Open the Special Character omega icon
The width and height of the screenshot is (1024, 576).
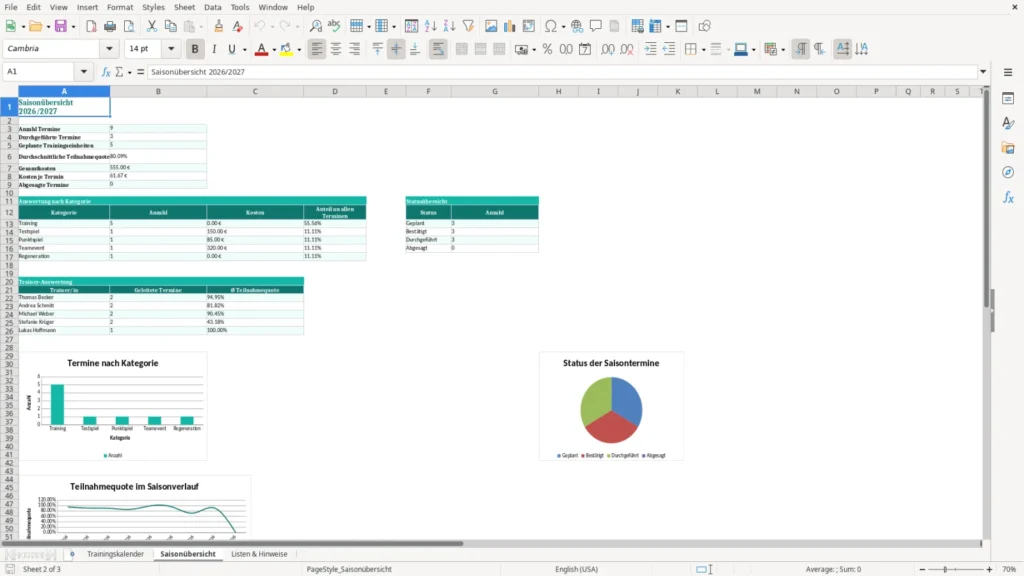[551, 26]
